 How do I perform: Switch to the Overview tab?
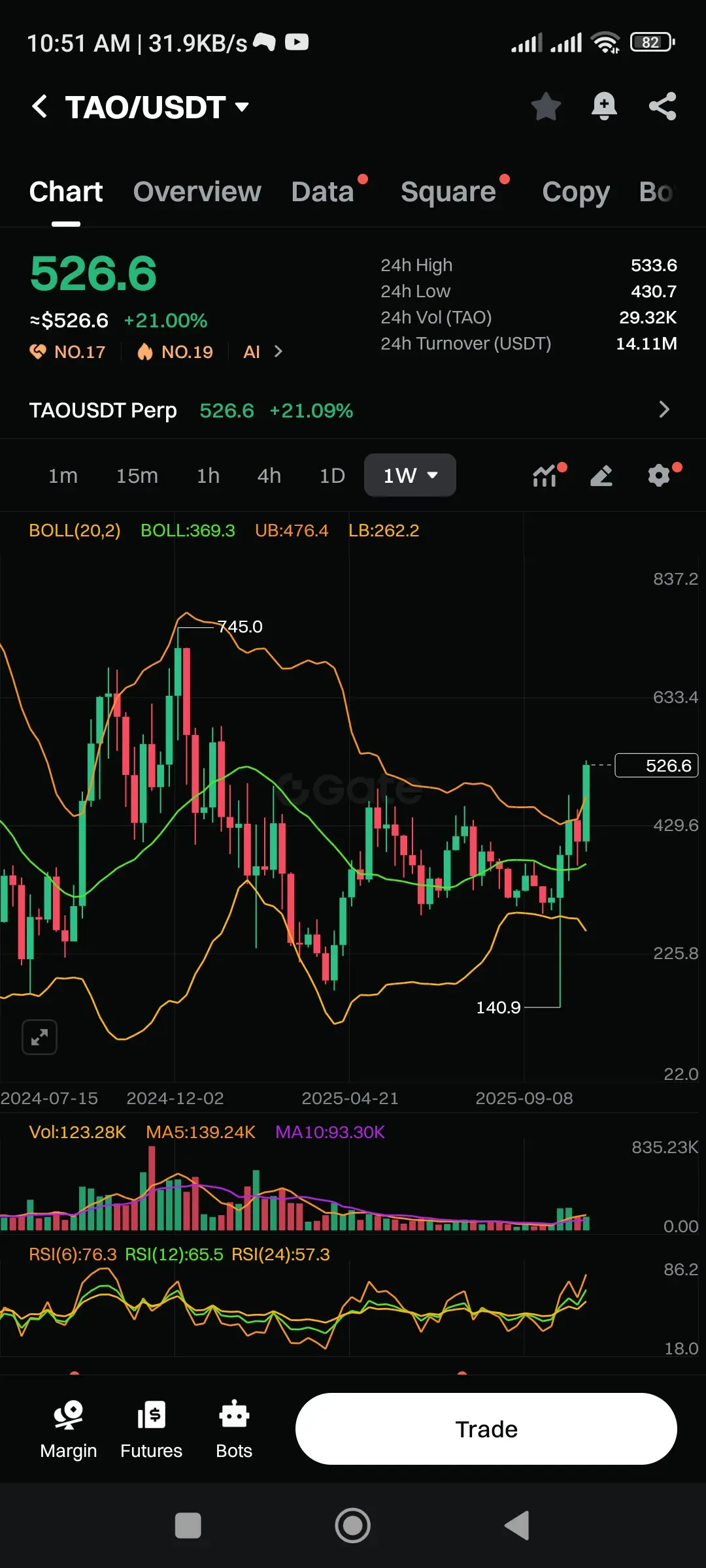coord(197,192)
